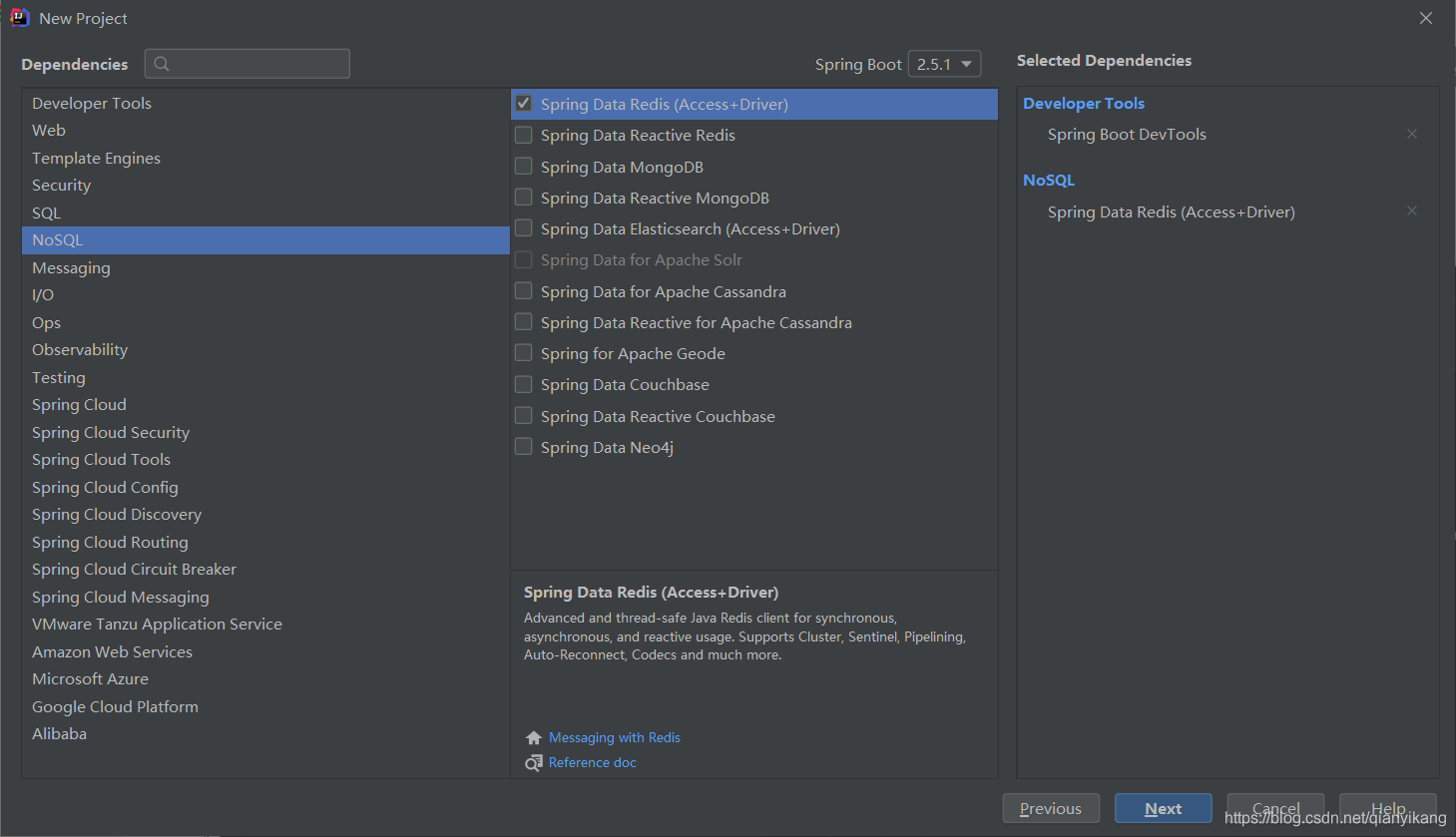Select Security category
Viewport: 1456px width, 837px height.
tap(265, 186)
